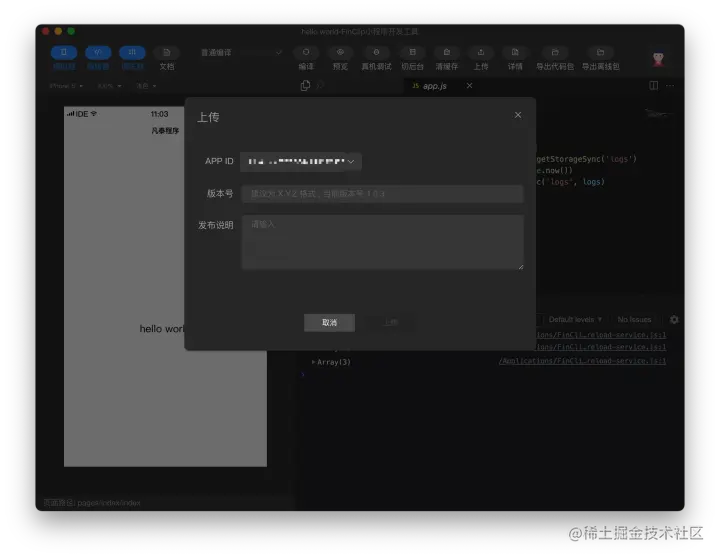Toggle the simulator (模拟器) panel button

64,53
